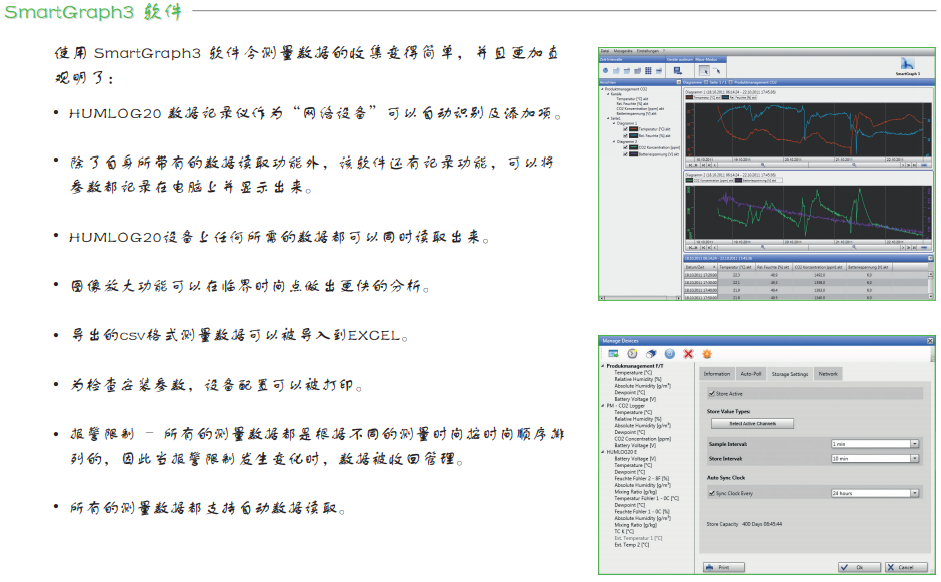Click the Ansichten panel header button

click(x=679, y=82)
